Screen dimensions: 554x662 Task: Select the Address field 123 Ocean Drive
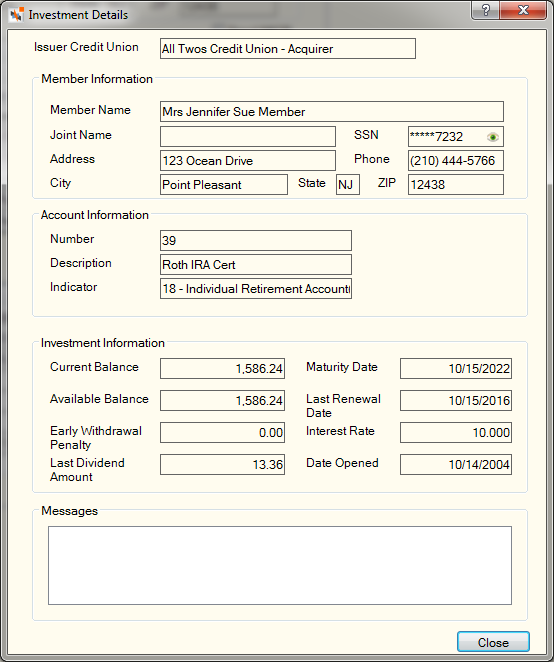[x=247, y=160]
